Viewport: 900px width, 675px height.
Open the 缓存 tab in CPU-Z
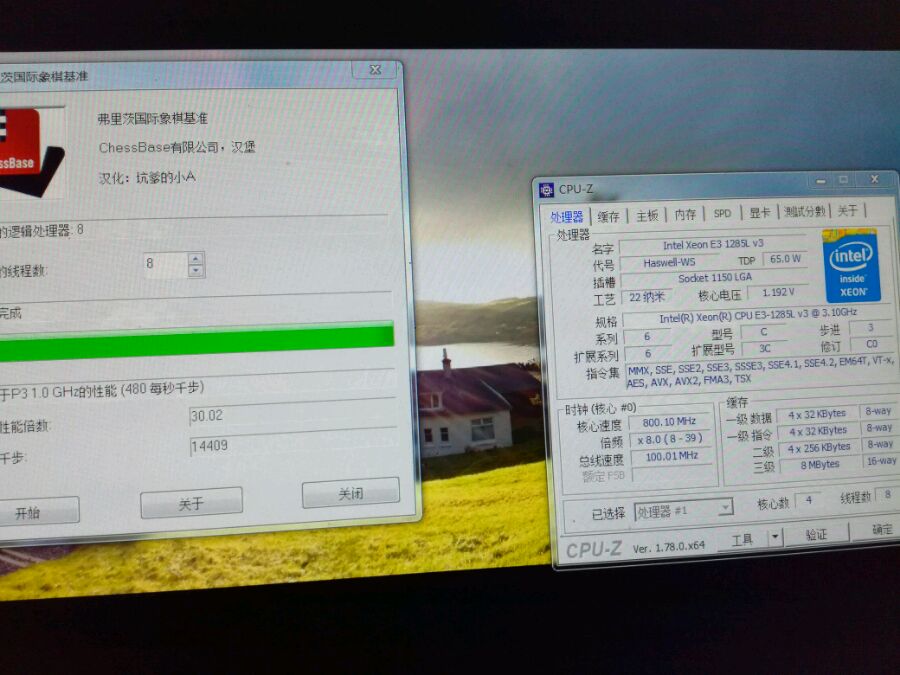(x=608, y=216)
